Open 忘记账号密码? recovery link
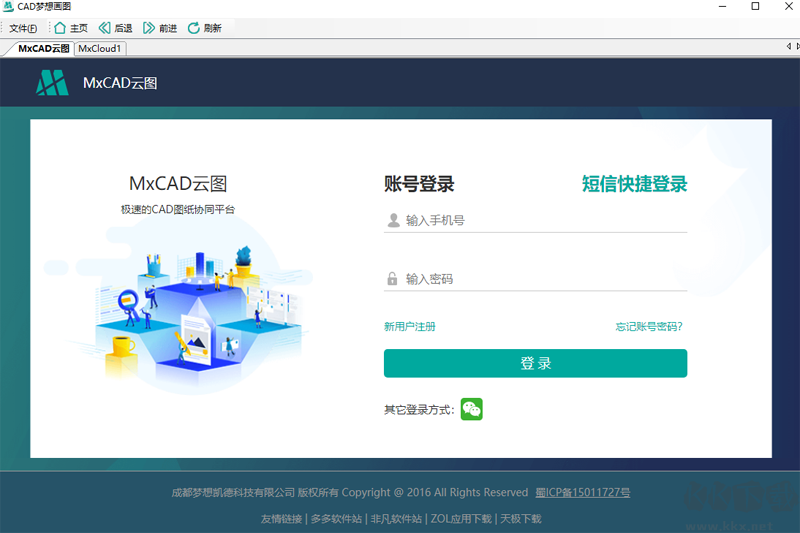The image size is (800, 533). point(649,326)
